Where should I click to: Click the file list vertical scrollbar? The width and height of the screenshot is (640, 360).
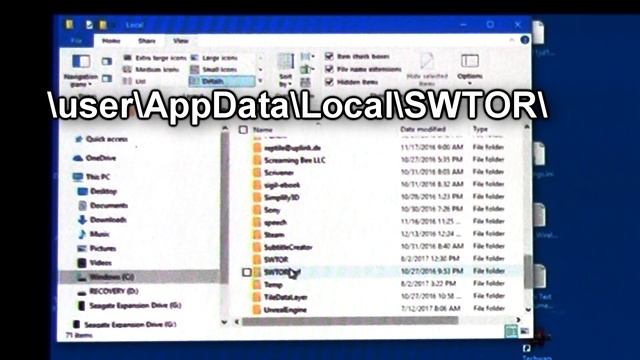[x=528, y=272]
